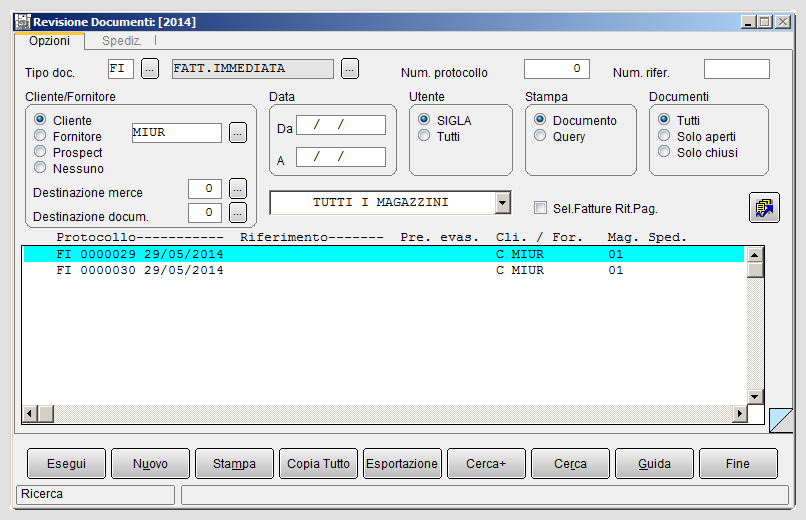
Task: Click the Stampa button
Action: pos(234,463)
